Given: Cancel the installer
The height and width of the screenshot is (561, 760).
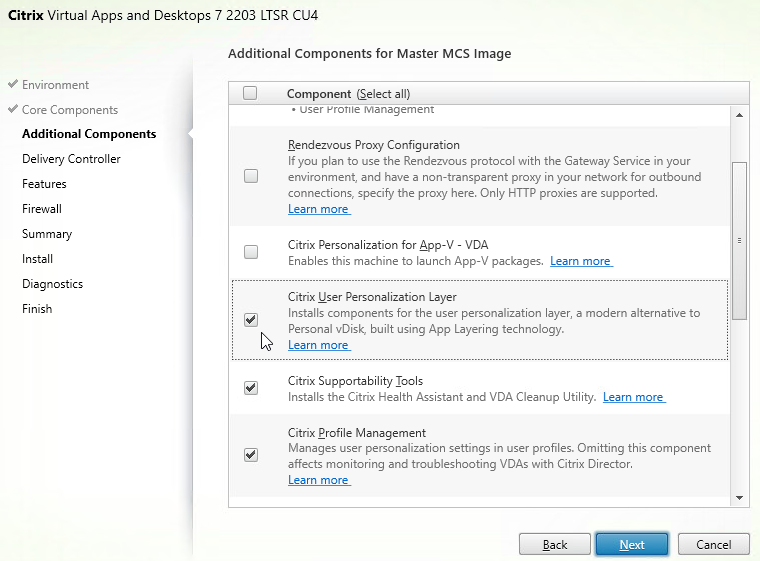Looking at the screenshot, I should (x=713, y=545).
